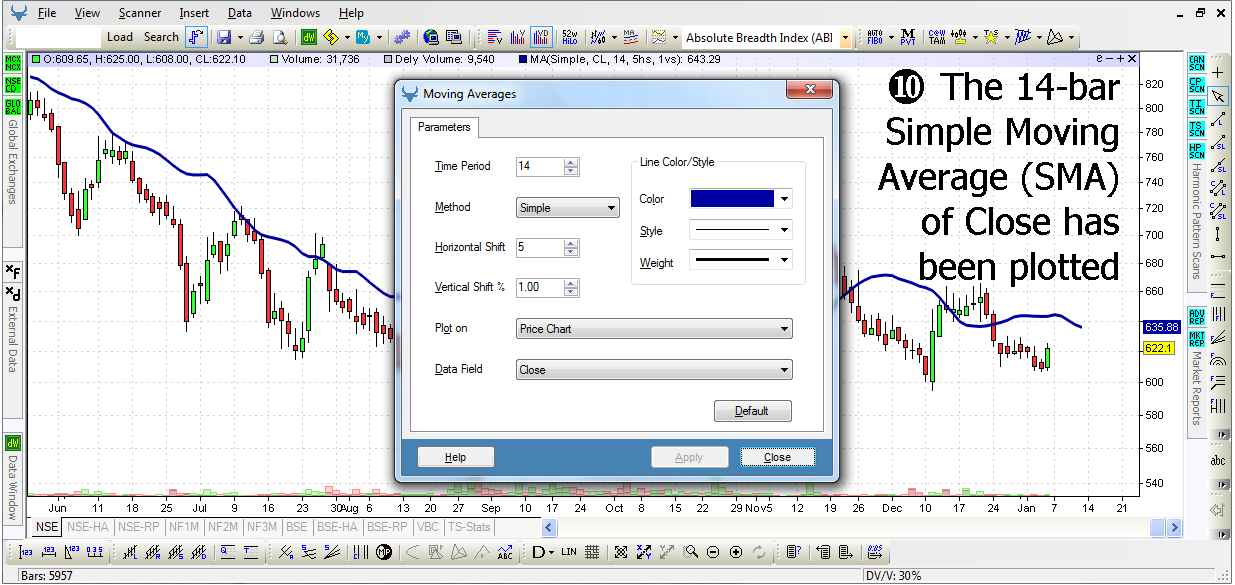
Task: Switch to the BSE chart tab
Action: point(297,527)
